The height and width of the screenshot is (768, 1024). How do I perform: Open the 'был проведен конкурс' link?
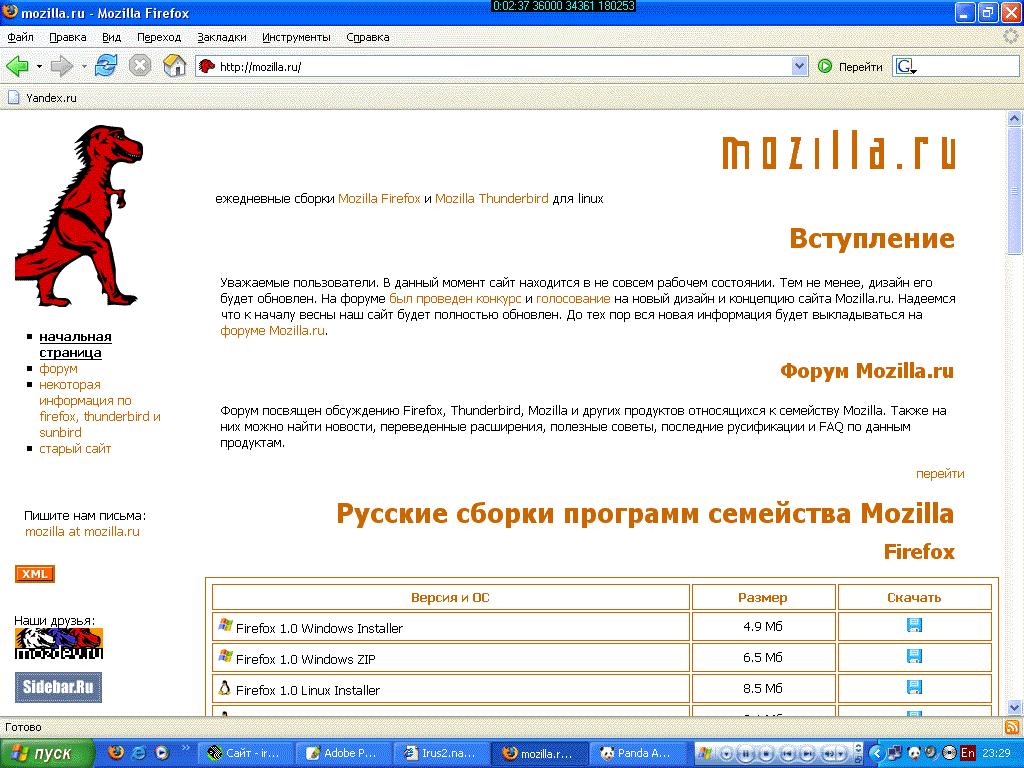(455, 299)
